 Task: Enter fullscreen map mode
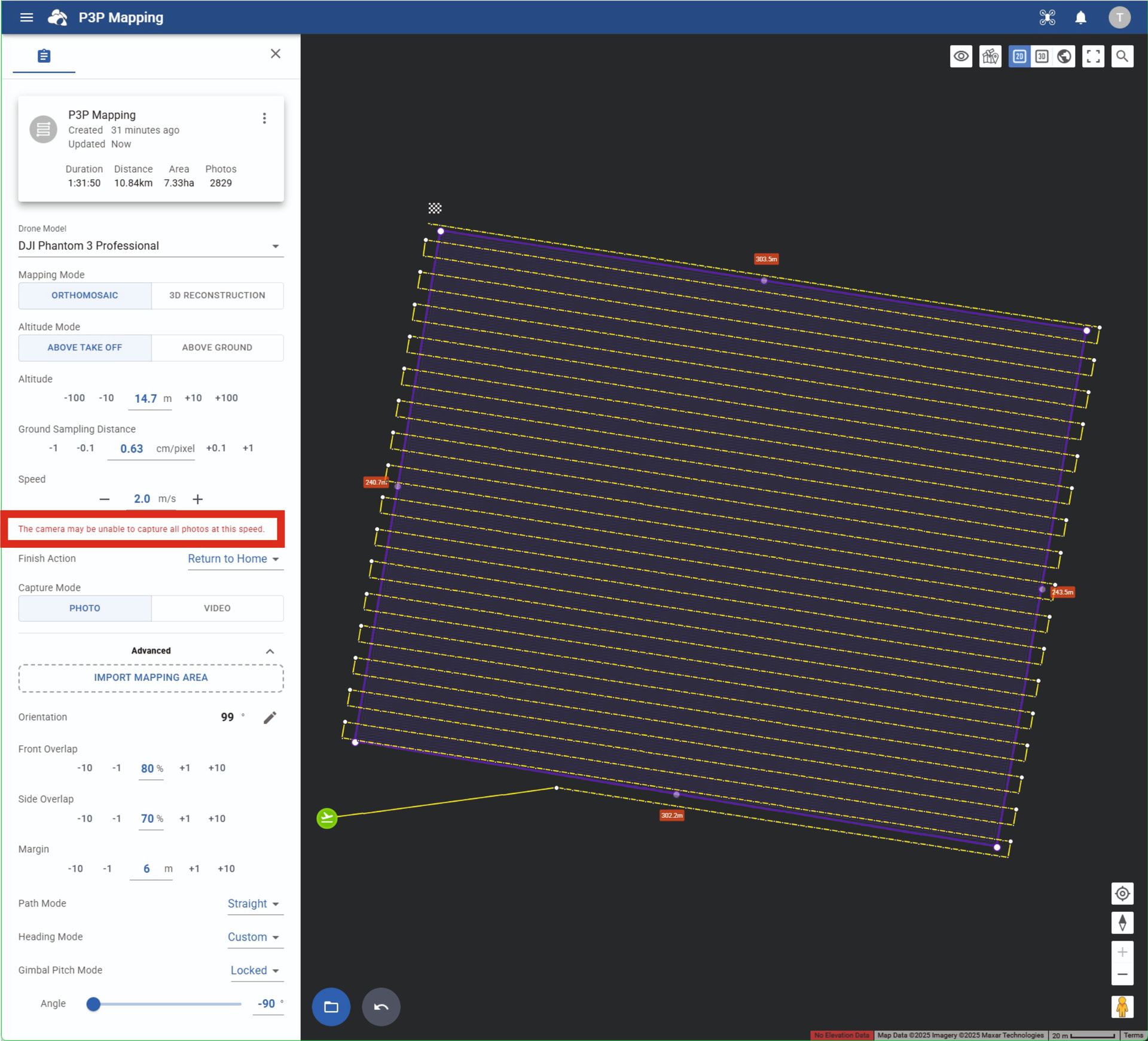pyautogui.click(x=1093, y=56)
